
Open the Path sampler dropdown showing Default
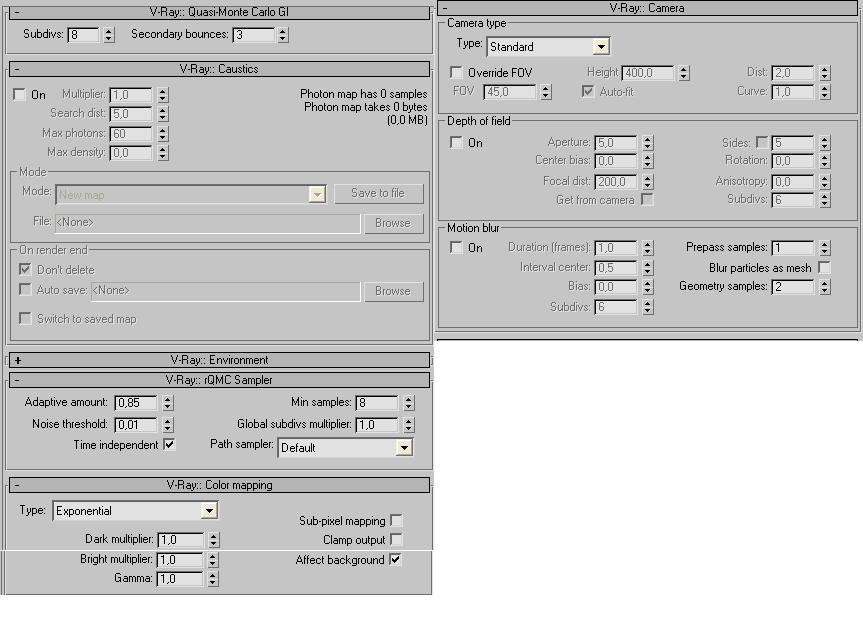coord(345,448)
